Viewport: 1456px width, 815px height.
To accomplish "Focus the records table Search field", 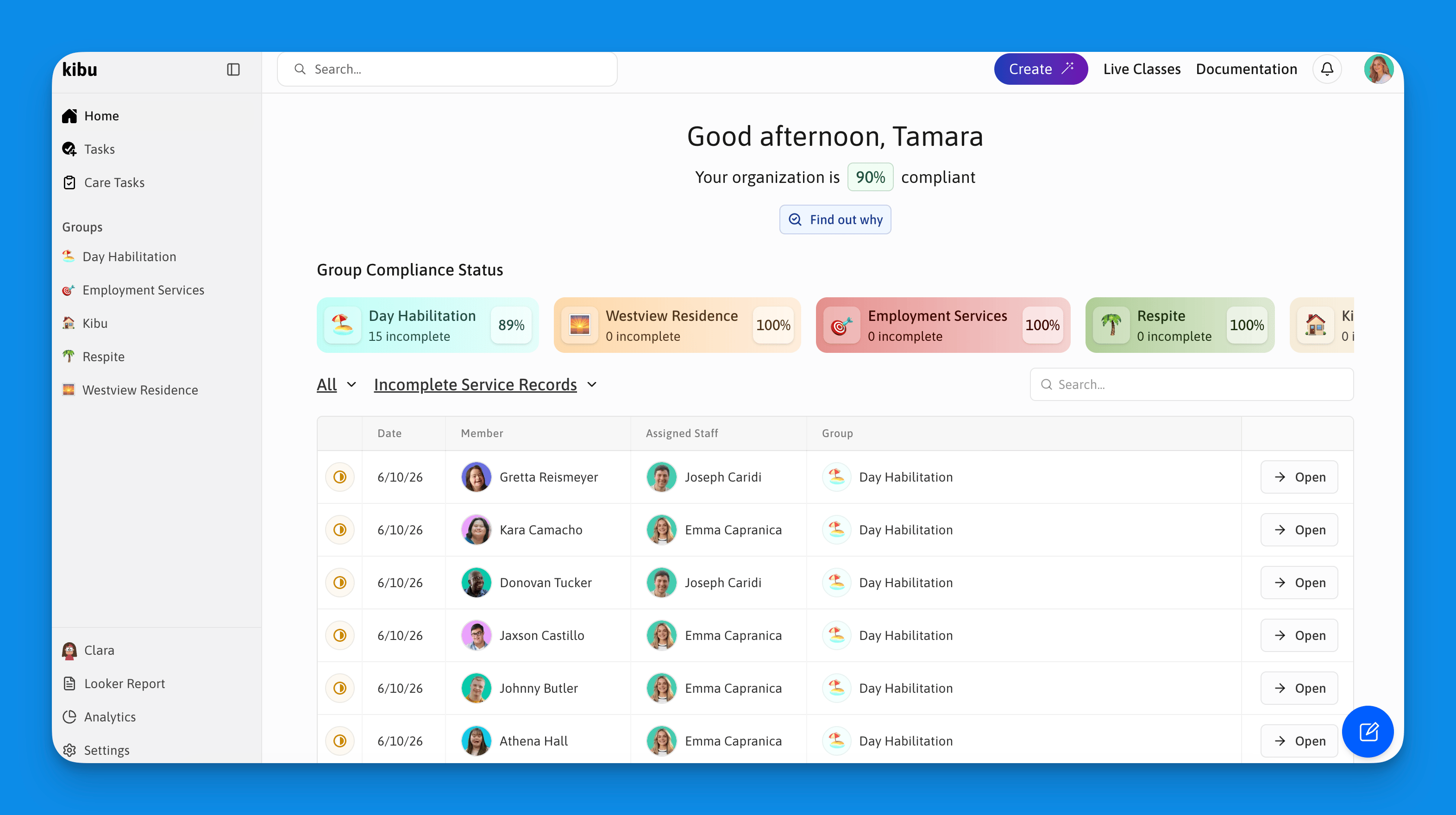I will [x=1192, y=384].
